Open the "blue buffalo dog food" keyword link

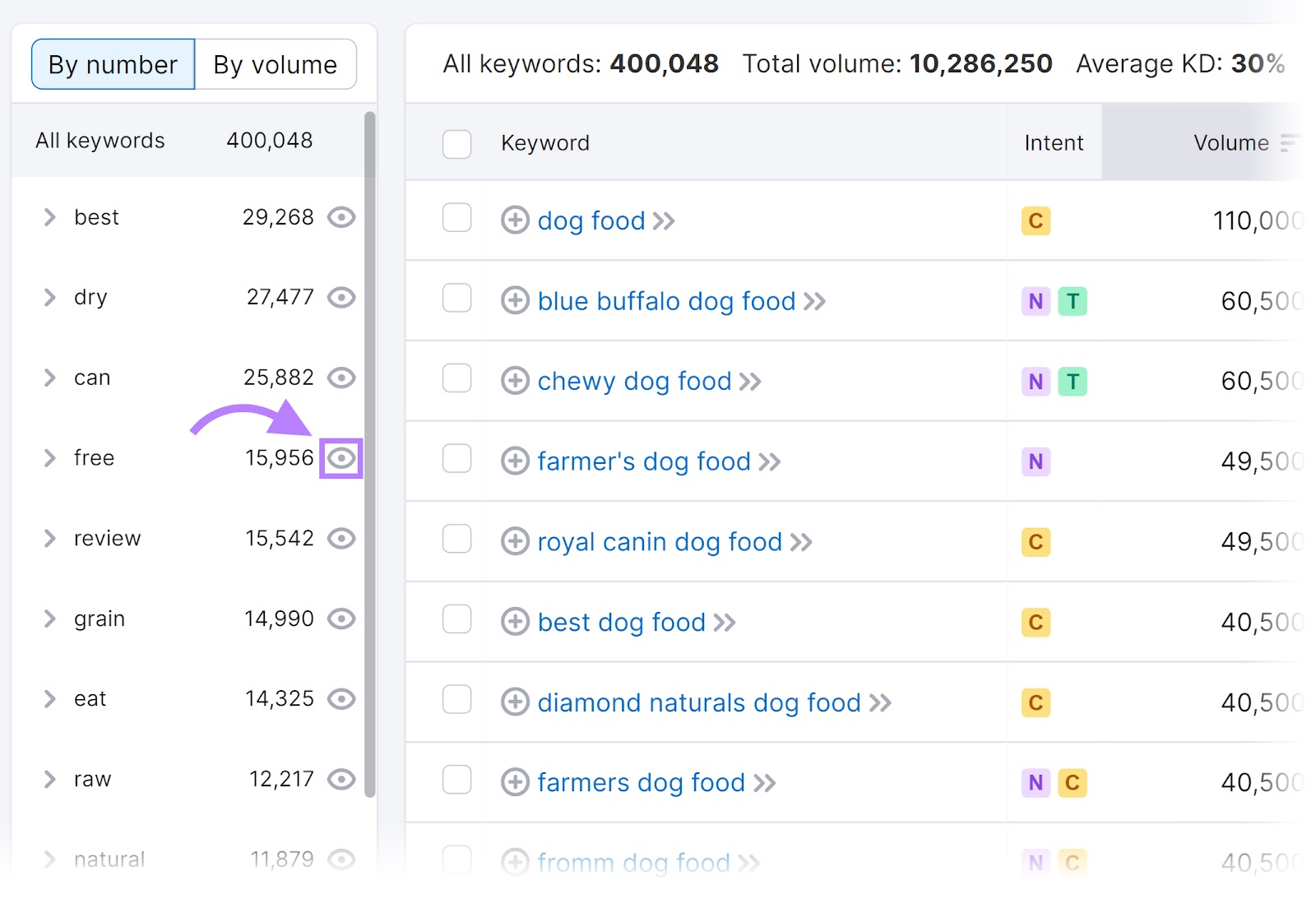(665, 301)
